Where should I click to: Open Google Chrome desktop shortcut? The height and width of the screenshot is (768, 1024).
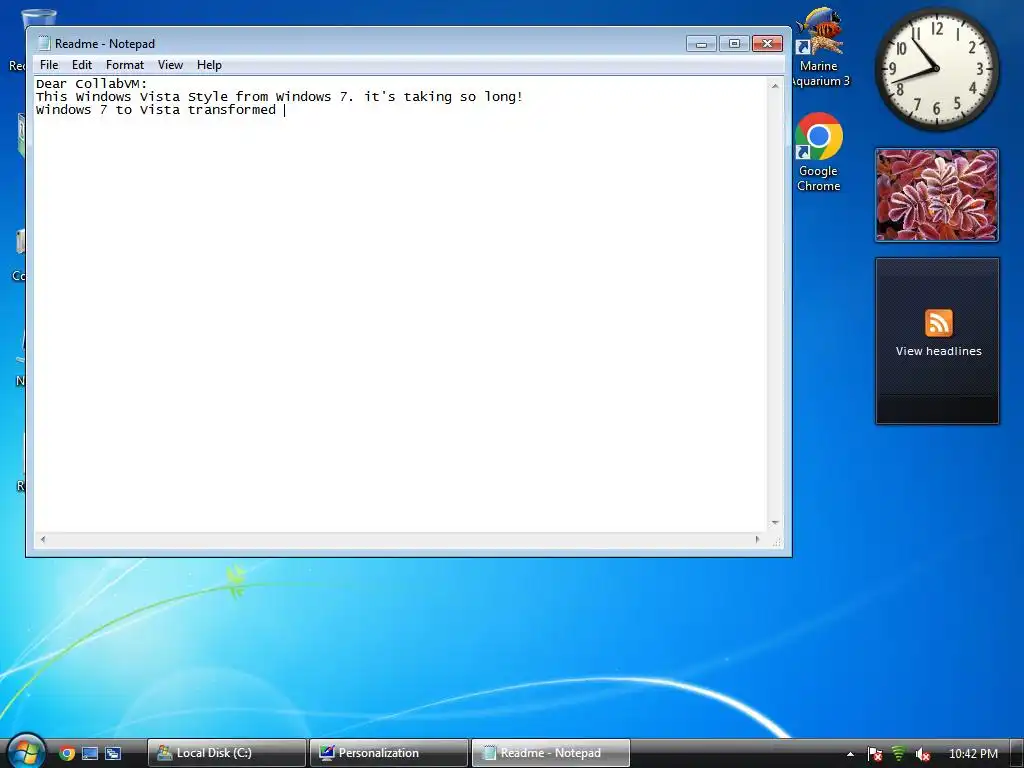(x=818, y=152)
